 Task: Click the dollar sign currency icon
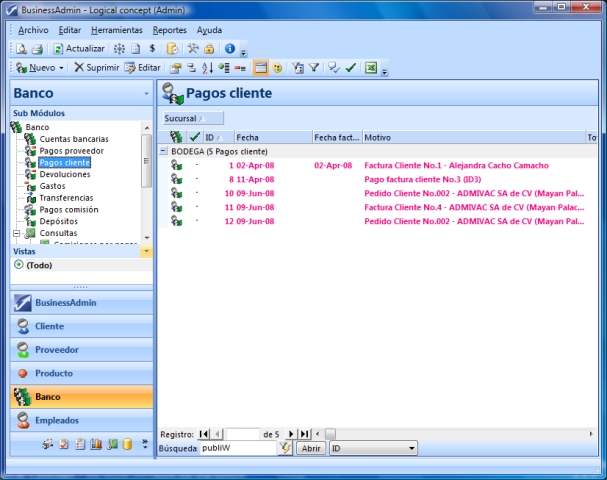[x=152, y=48]
